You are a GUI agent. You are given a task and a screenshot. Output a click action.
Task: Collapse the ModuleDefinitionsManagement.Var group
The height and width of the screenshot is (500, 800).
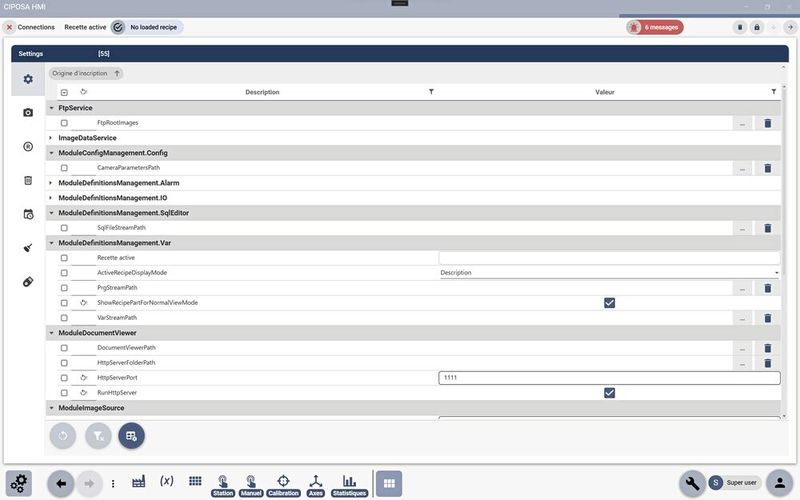click(51, 243)
